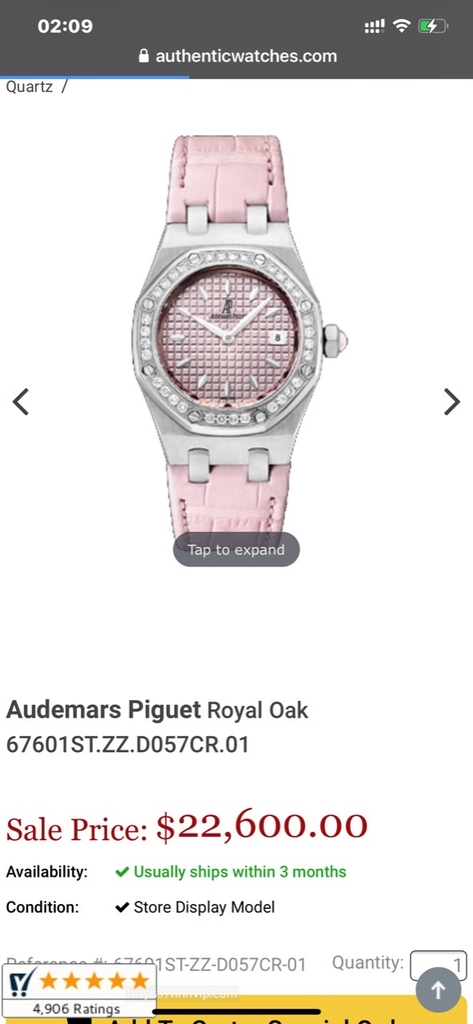473x1024 pixels.
Task: Tap the scroll-to-top arrow button
Action: [438, 990]
